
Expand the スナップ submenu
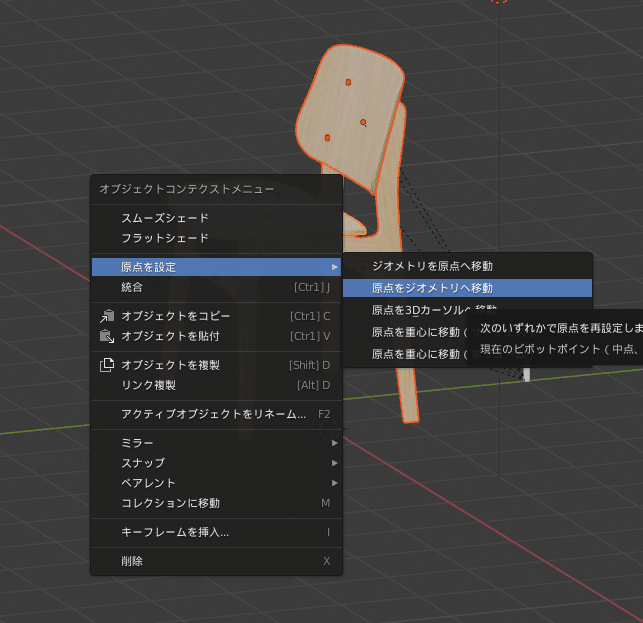(216, 463)
